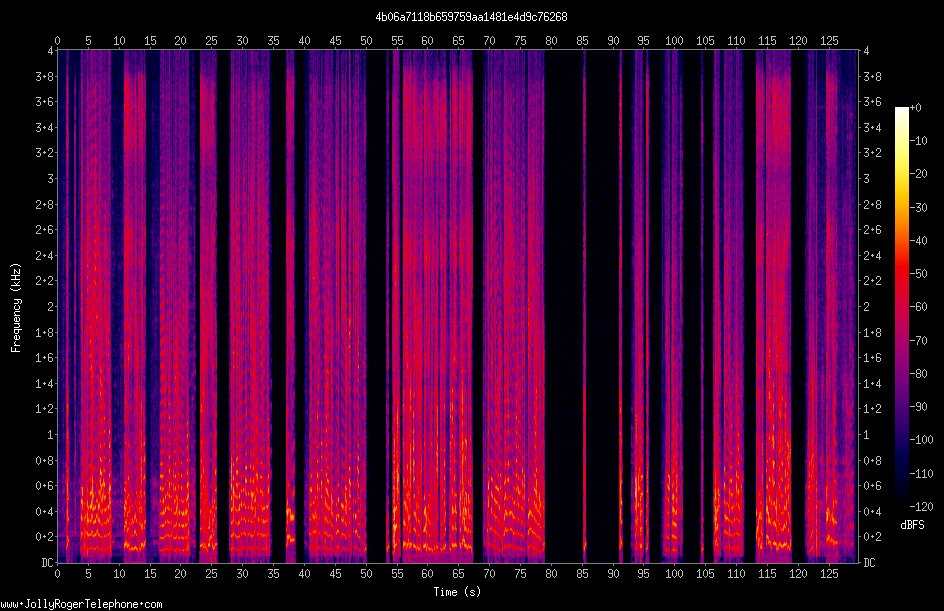This screenshot has height=611, width=944.
Task: Select the "-100" value on the dBFS scale
Action: pyautogui.click(x=921, y=440)
